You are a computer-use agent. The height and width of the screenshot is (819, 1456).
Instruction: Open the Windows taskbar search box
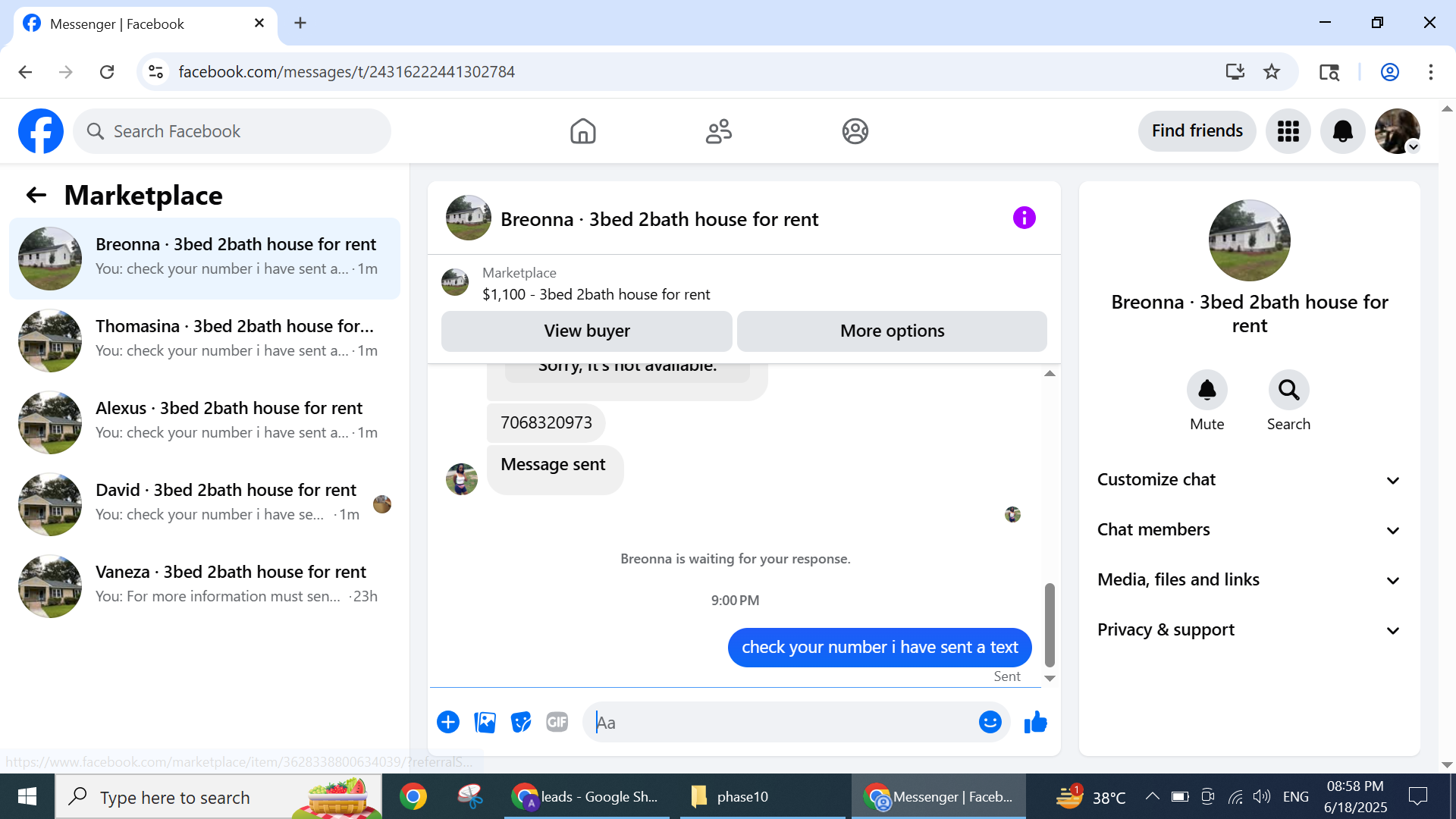(x=218, y=796)
